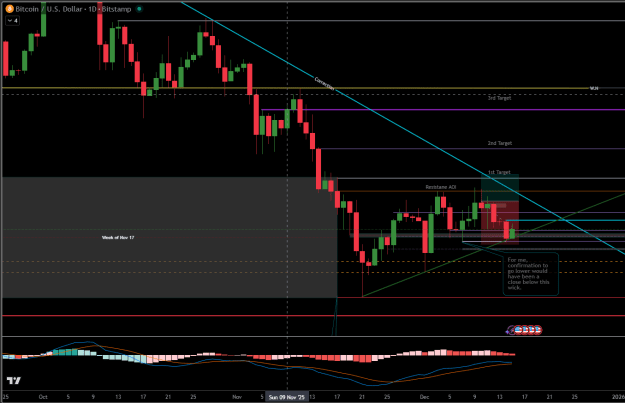Click the 'For me, confirmation to go lower' note

click(531, 274)
